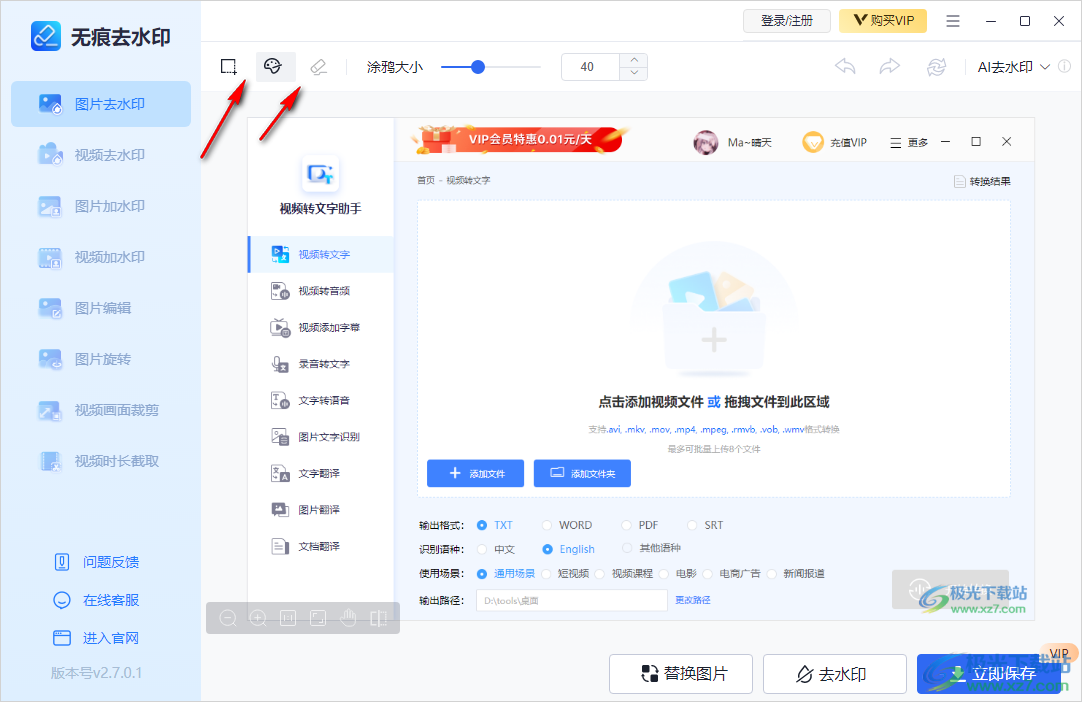The width and height of the screenshot is (1082, 702).
Task: Click the zoom in magnifier icon
Action: click(258, 618)
